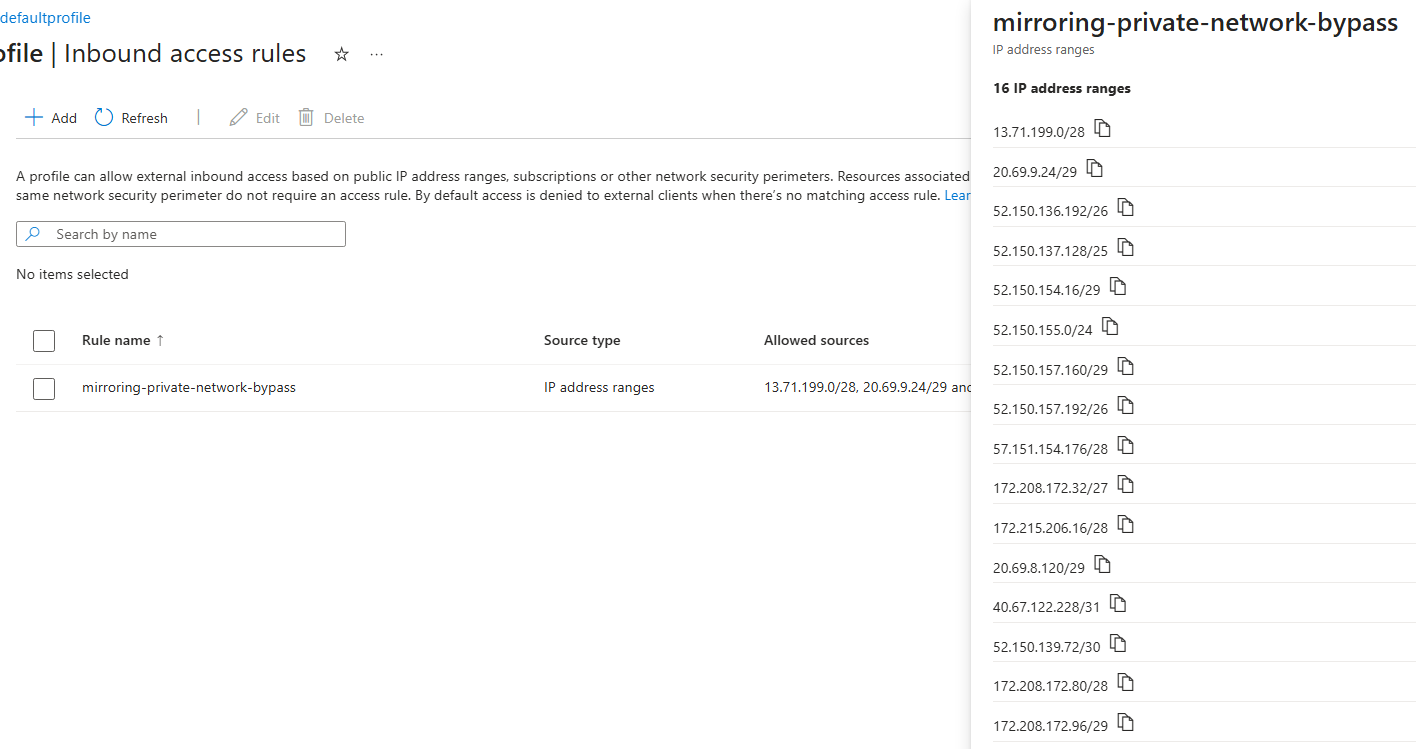1416x749 pixels.
Task: Copy the 52.150.155.0/24 IP range
Action: click(1109, 325)
